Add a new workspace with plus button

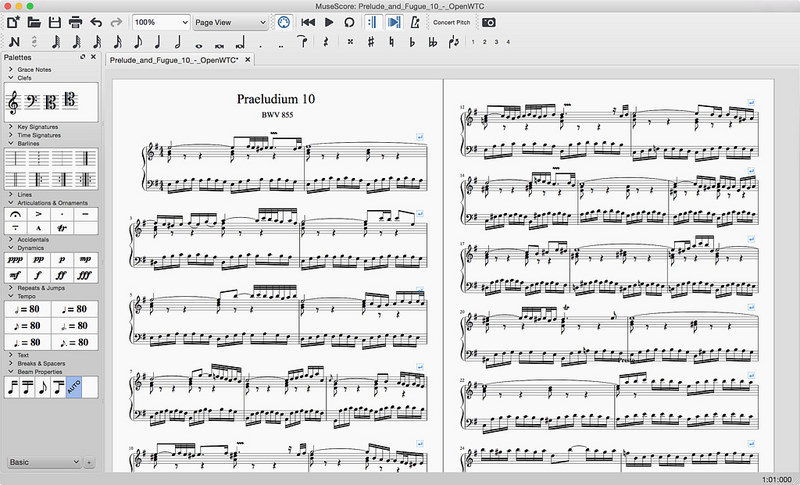pos(89,463)
